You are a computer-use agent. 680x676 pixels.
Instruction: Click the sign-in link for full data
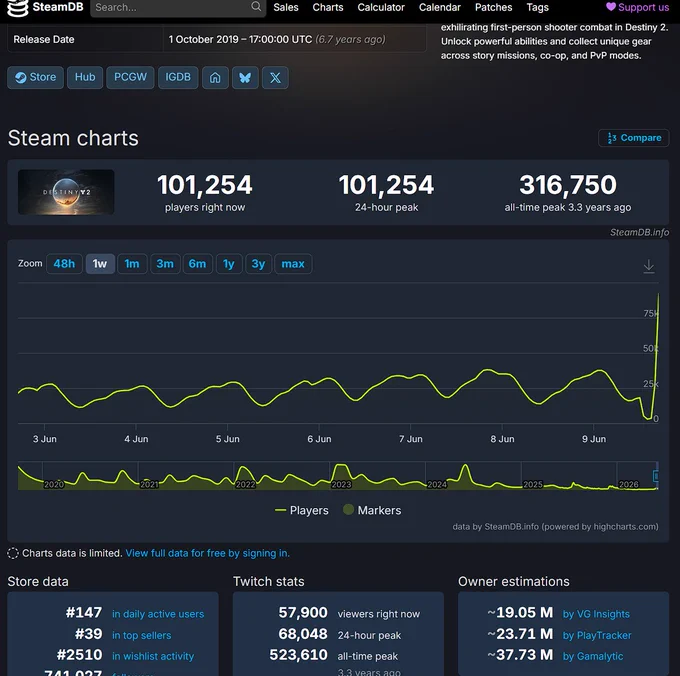pos(207,553)
